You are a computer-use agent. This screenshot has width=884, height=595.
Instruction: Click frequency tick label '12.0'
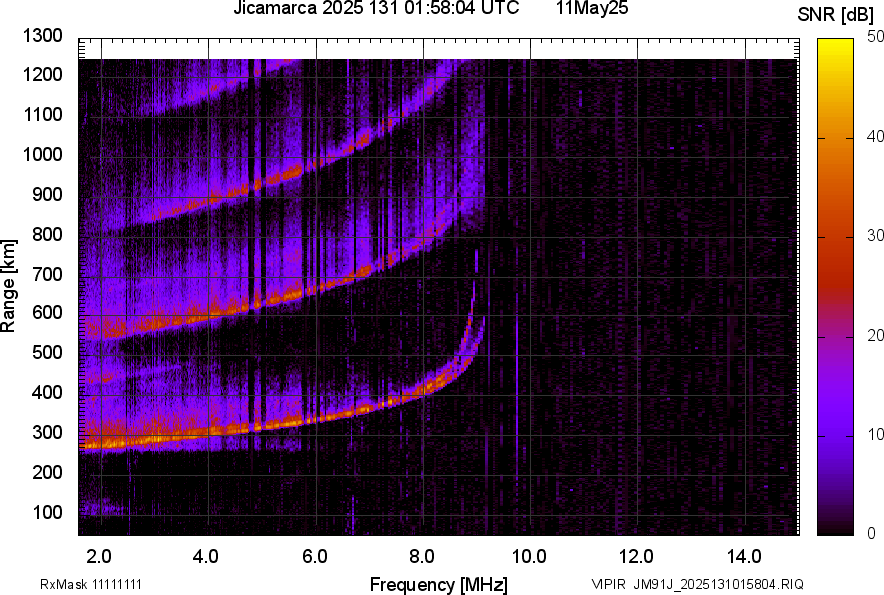point(636,557)
